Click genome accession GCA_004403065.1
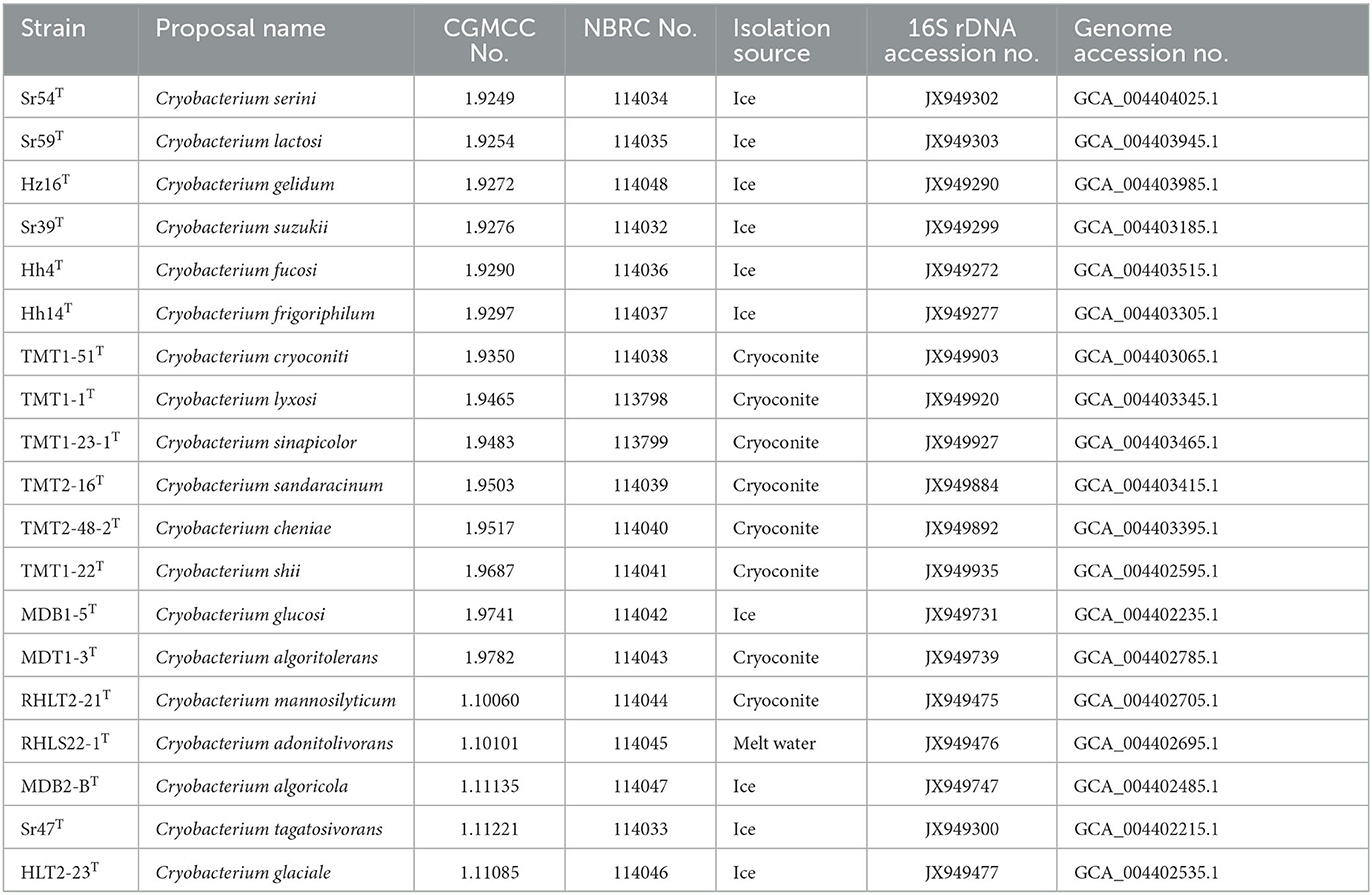Image resolution: width=1372 pixels, height=895 pixels. tap(1146, 356)
